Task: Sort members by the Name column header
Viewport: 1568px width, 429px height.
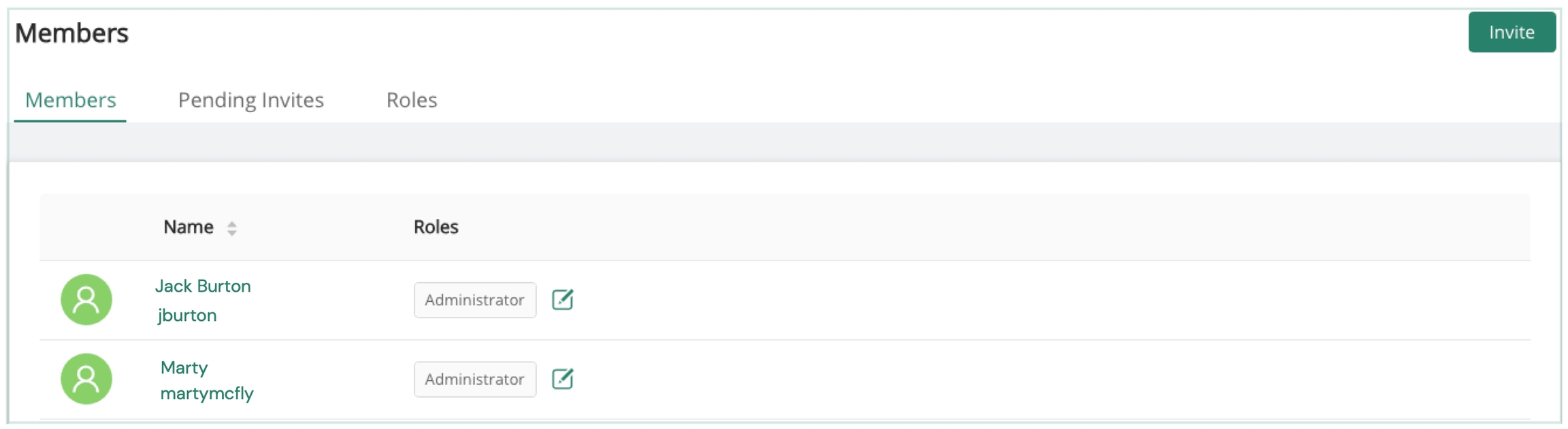Action: coord(189,227)
